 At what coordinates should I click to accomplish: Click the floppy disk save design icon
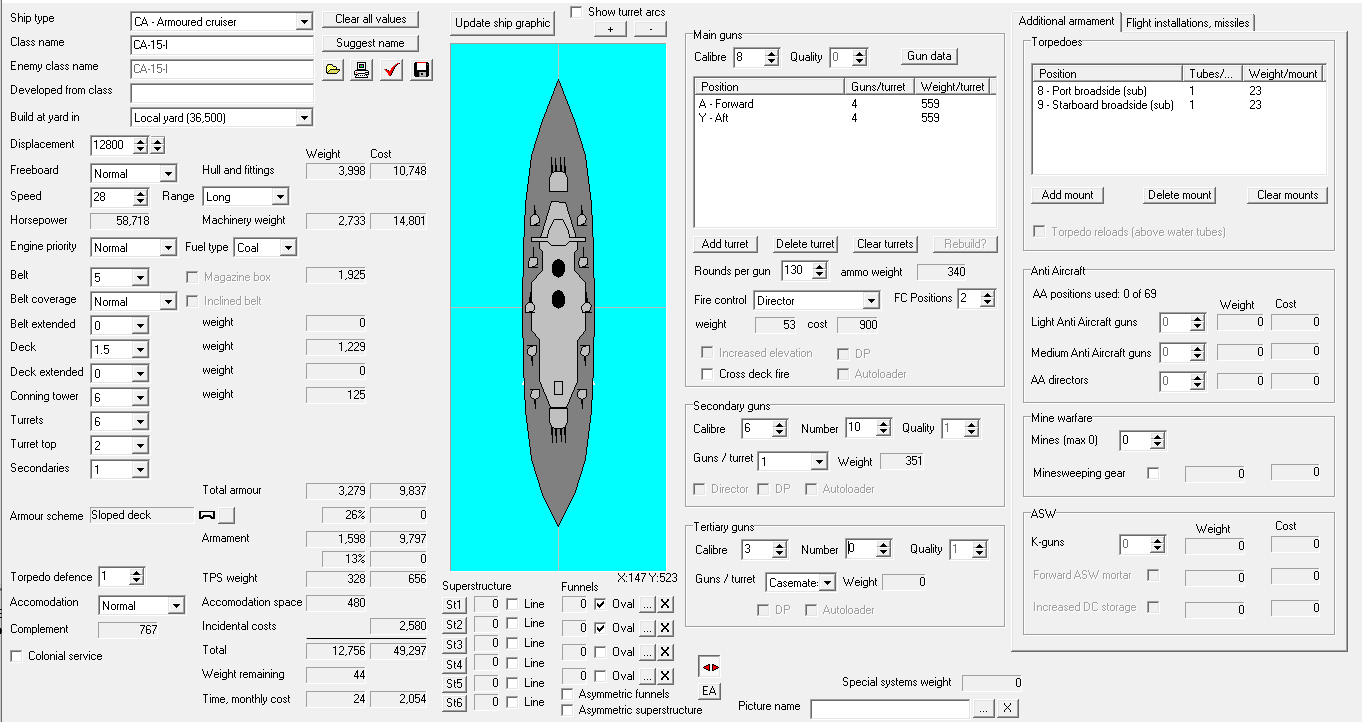pyautogui.click(x=421, y=70)
